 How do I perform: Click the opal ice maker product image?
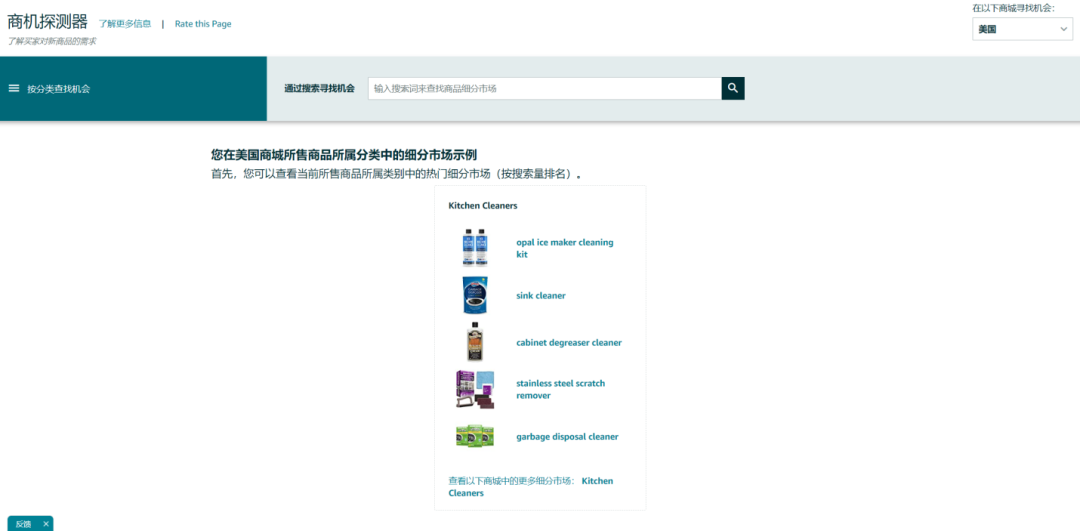474,247
